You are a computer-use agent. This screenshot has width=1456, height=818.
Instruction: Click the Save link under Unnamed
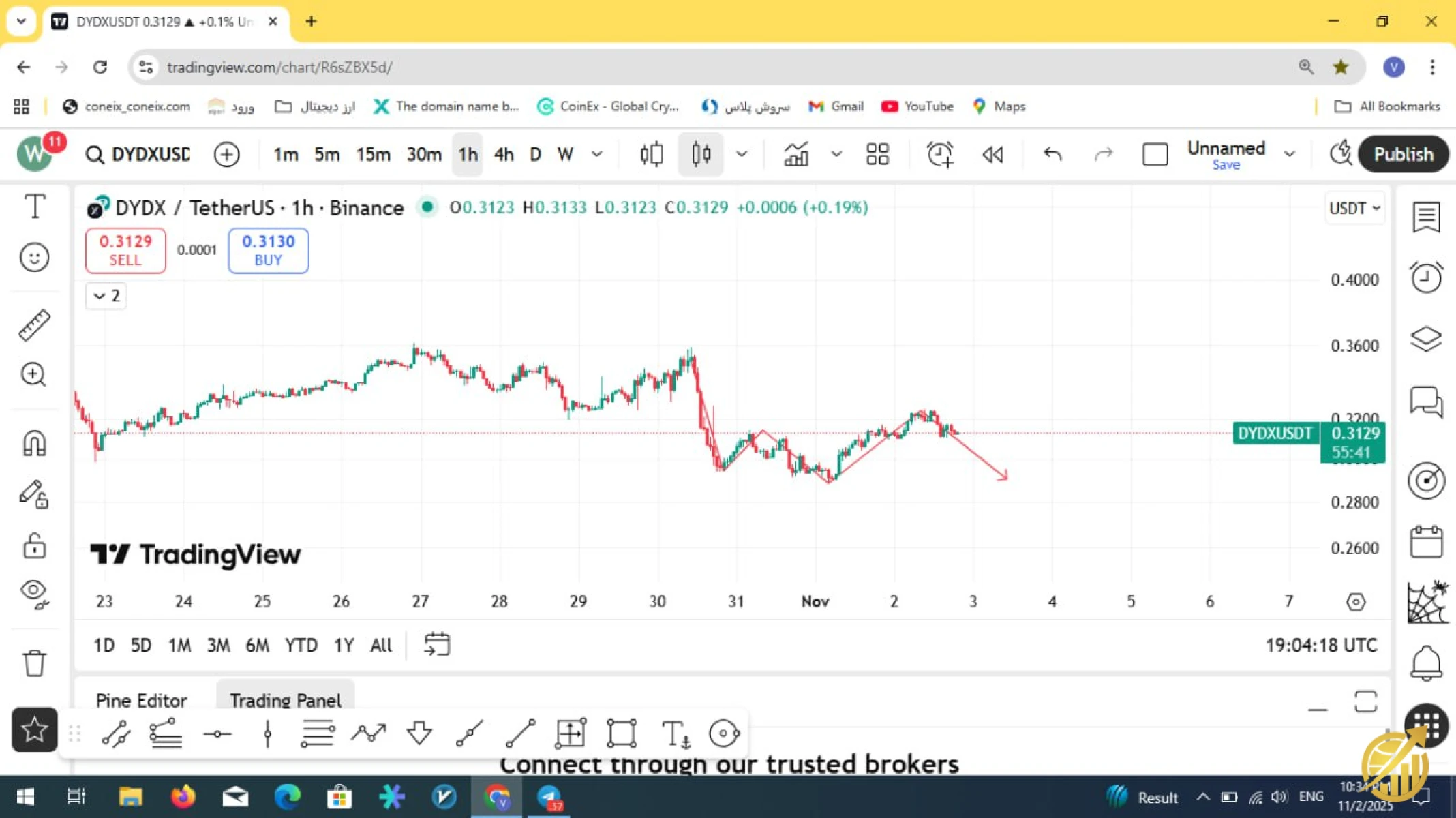(1226, 165)
